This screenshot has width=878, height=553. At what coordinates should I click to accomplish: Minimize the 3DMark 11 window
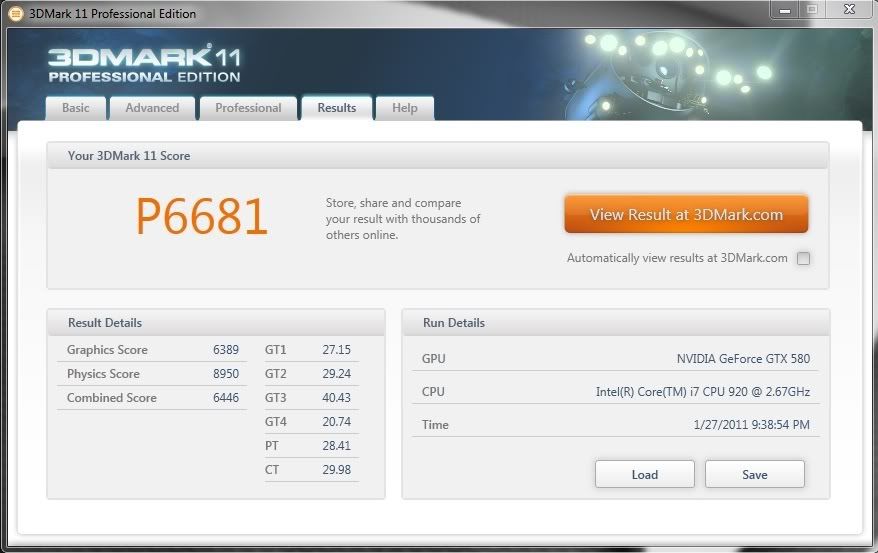pos(784,10)
